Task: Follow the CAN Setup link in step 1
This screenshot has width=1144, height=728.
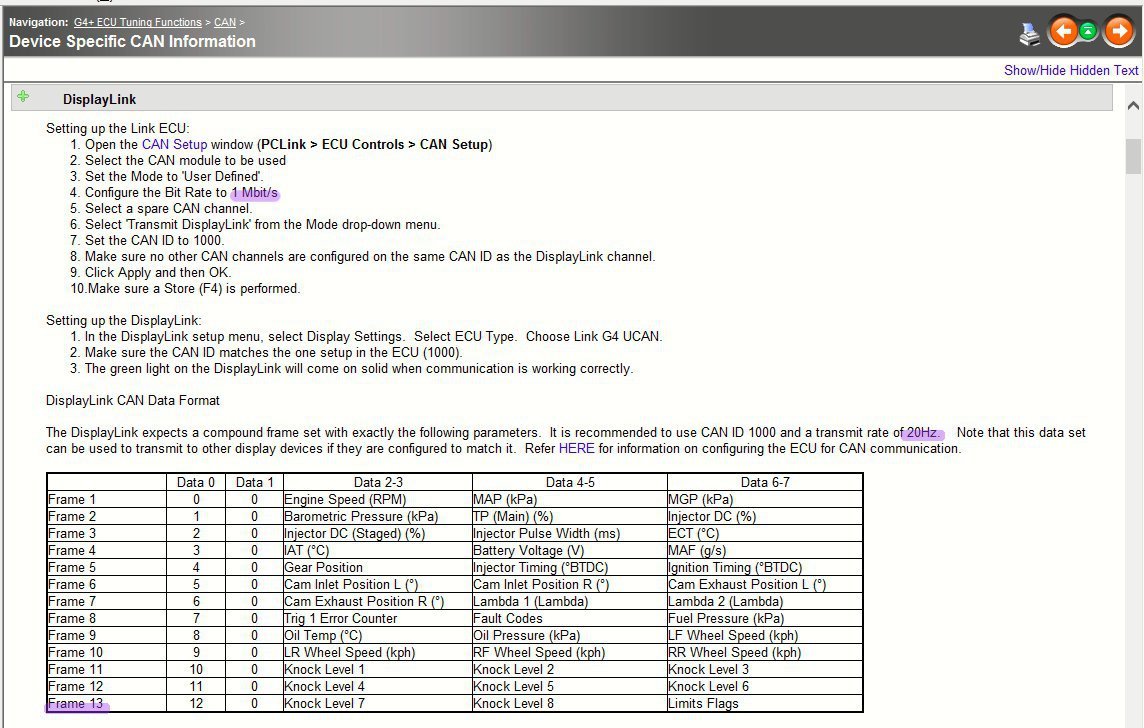Action: point(174,144)
